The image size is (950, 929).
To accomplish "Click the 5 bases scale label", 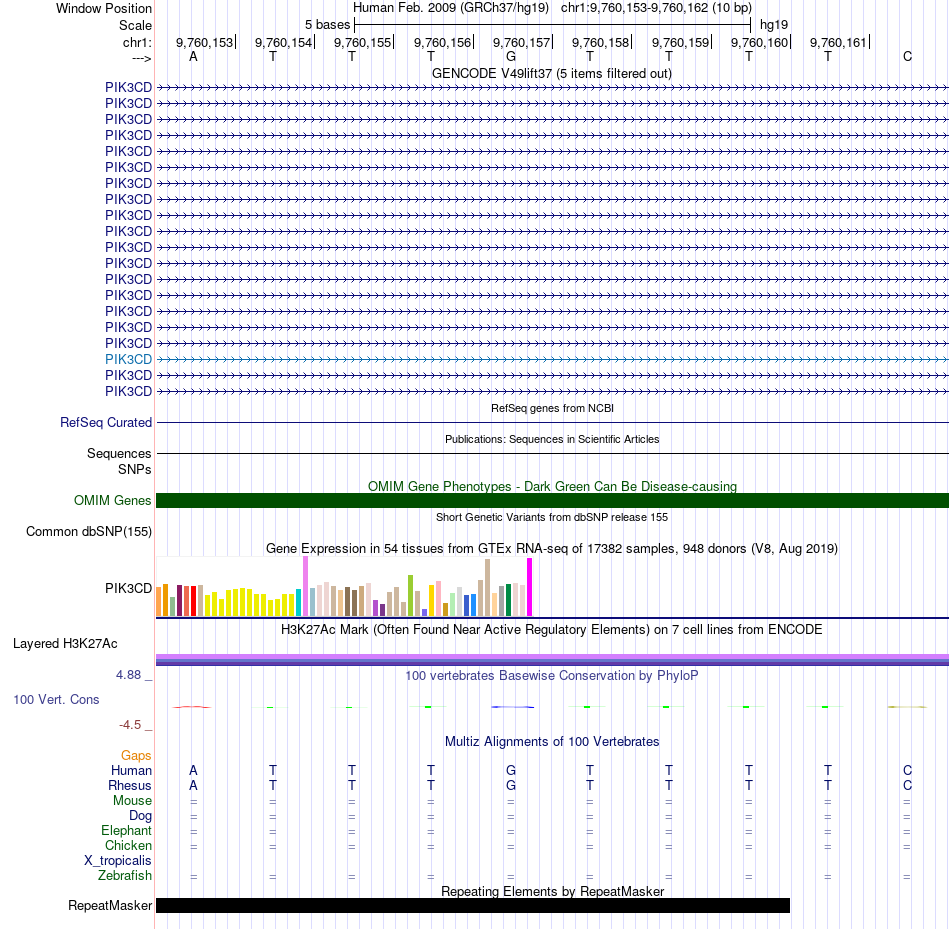I will (327, 25).
